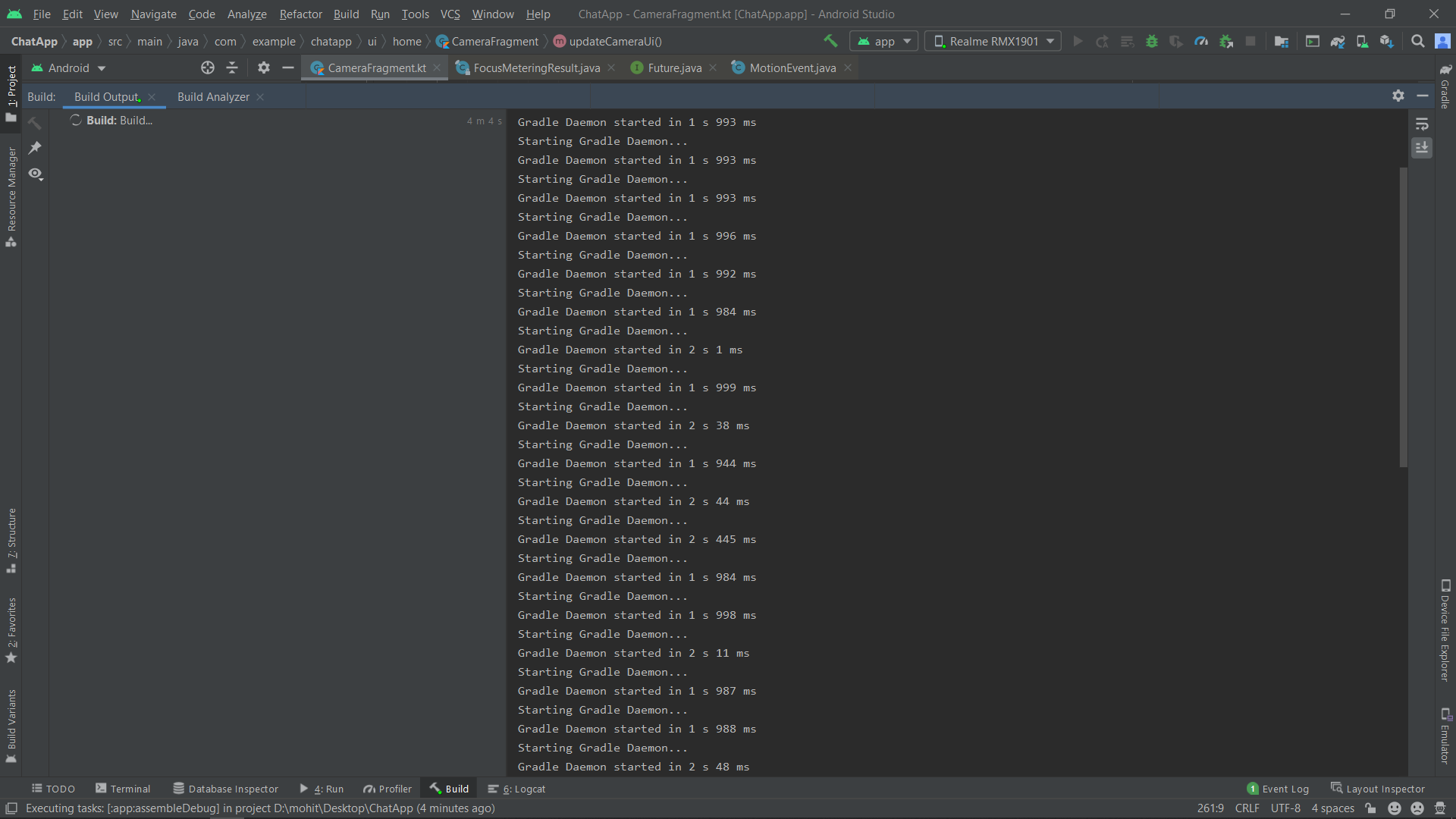Open the Favorites sidebar tab
This screenshot has height=819, width=1456.
point(11,629)
